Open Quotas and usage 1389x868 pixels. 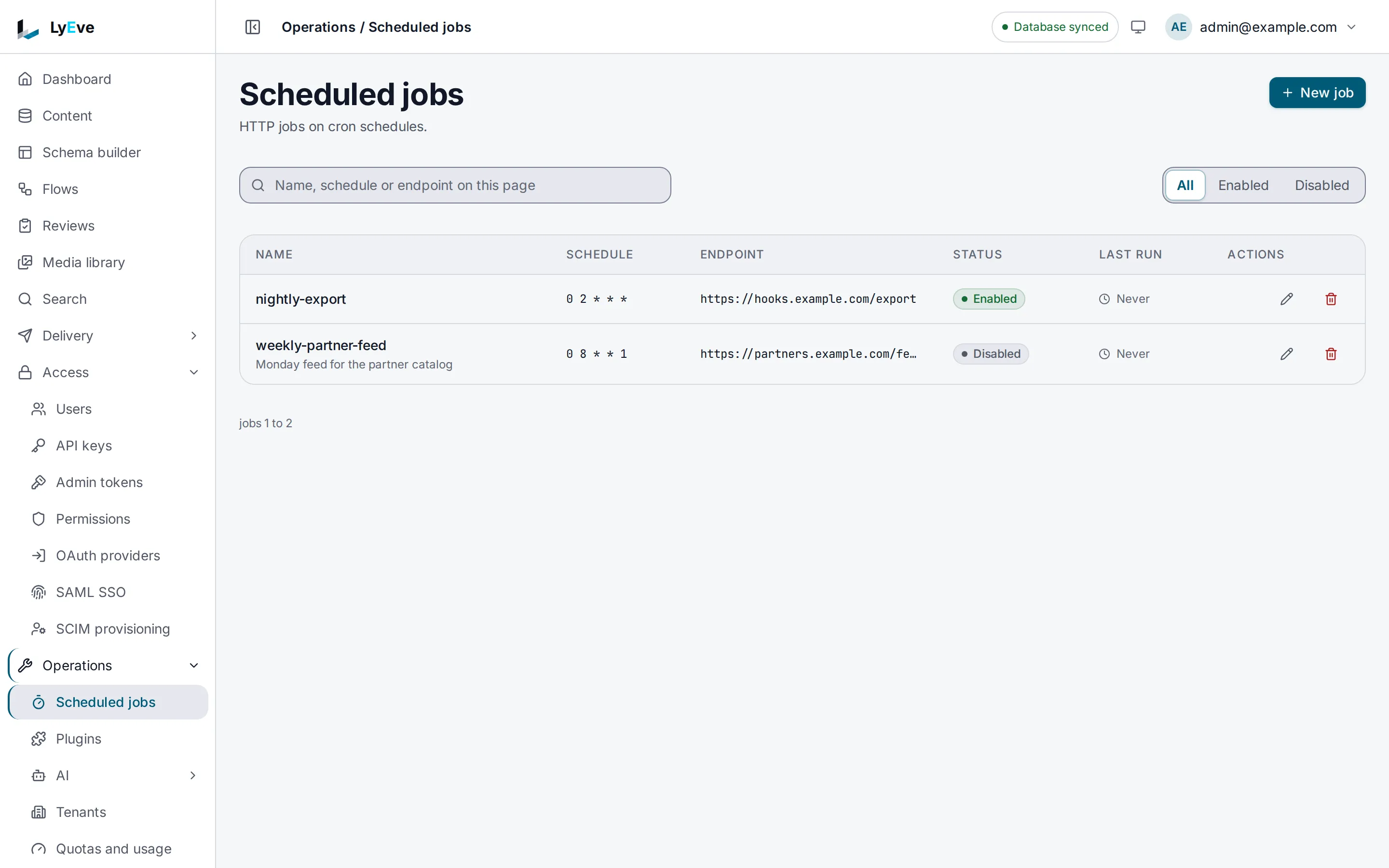click(108, 849)
